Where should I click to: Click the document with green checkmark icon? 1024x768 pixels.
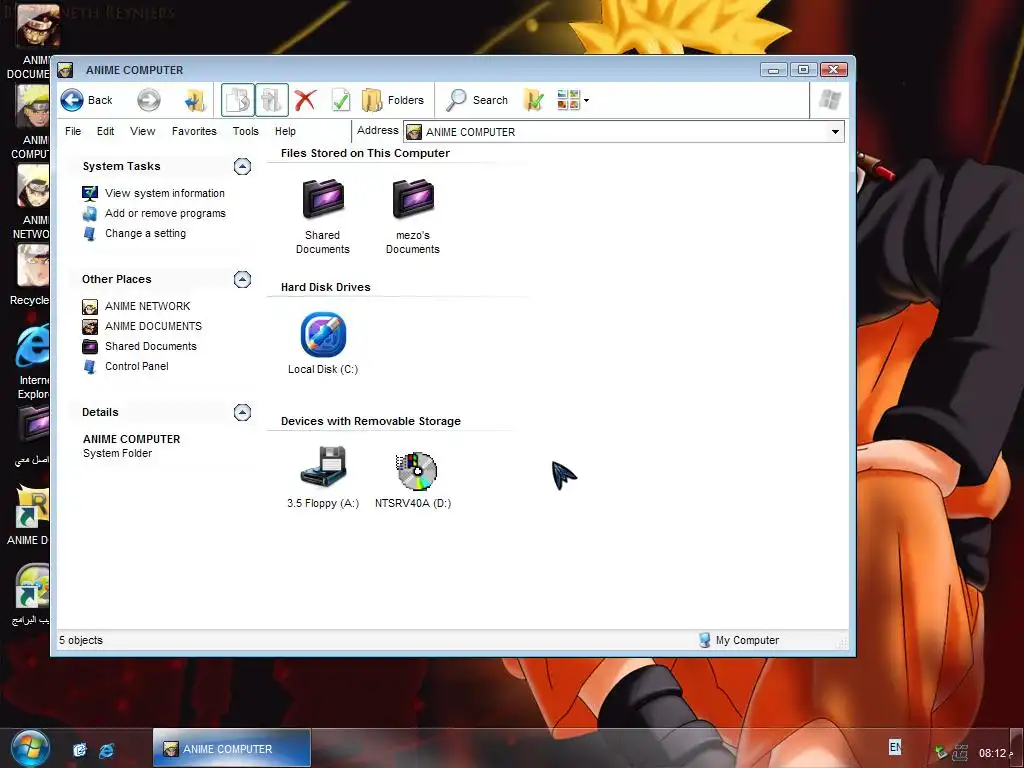[340, 100]
